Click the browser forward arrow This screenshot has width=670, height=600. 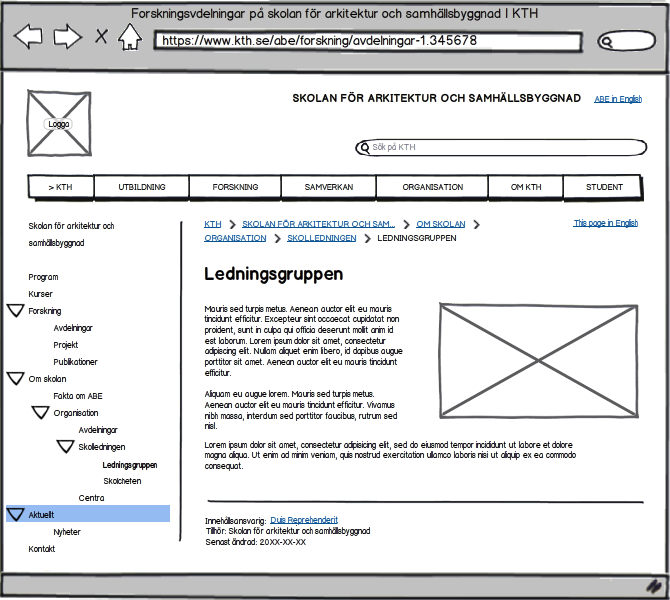tap(67, 38)
